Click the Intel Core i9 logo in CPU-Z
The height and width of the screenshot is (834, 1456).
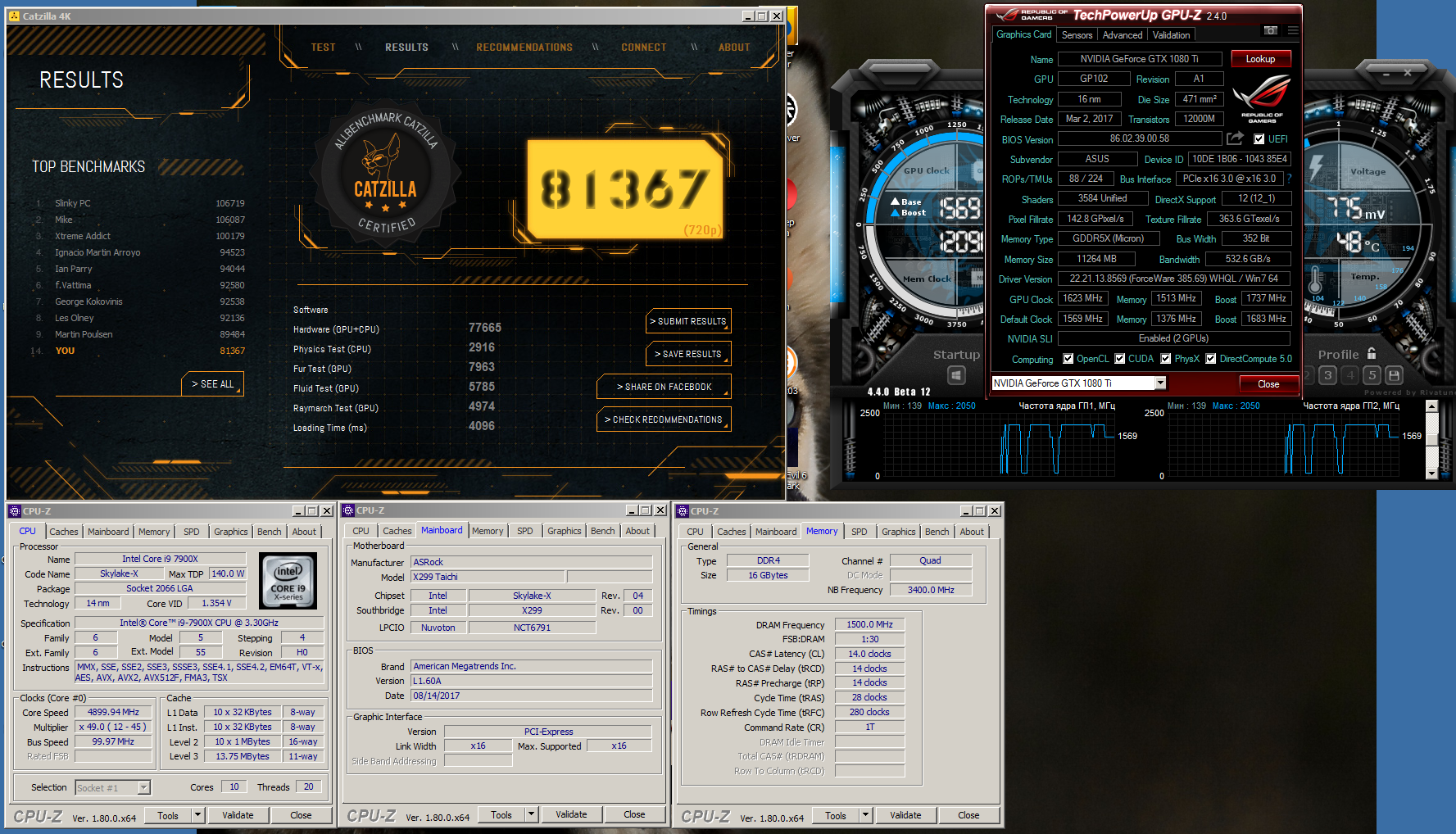tap(288, 580)
